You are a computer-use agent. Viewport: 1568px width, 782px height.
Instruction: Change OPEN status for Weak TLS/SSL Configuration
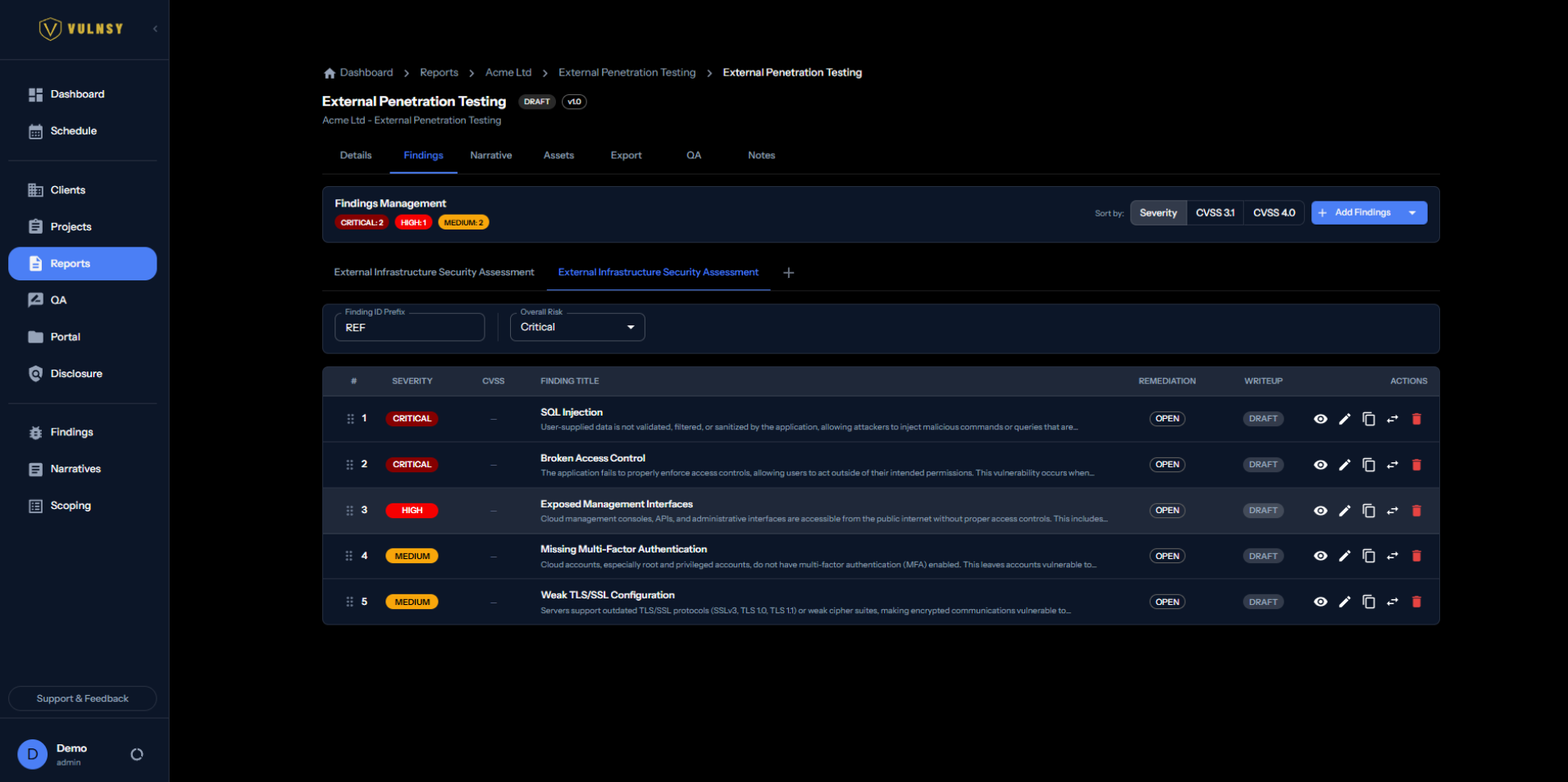(x=1167, y=602)
